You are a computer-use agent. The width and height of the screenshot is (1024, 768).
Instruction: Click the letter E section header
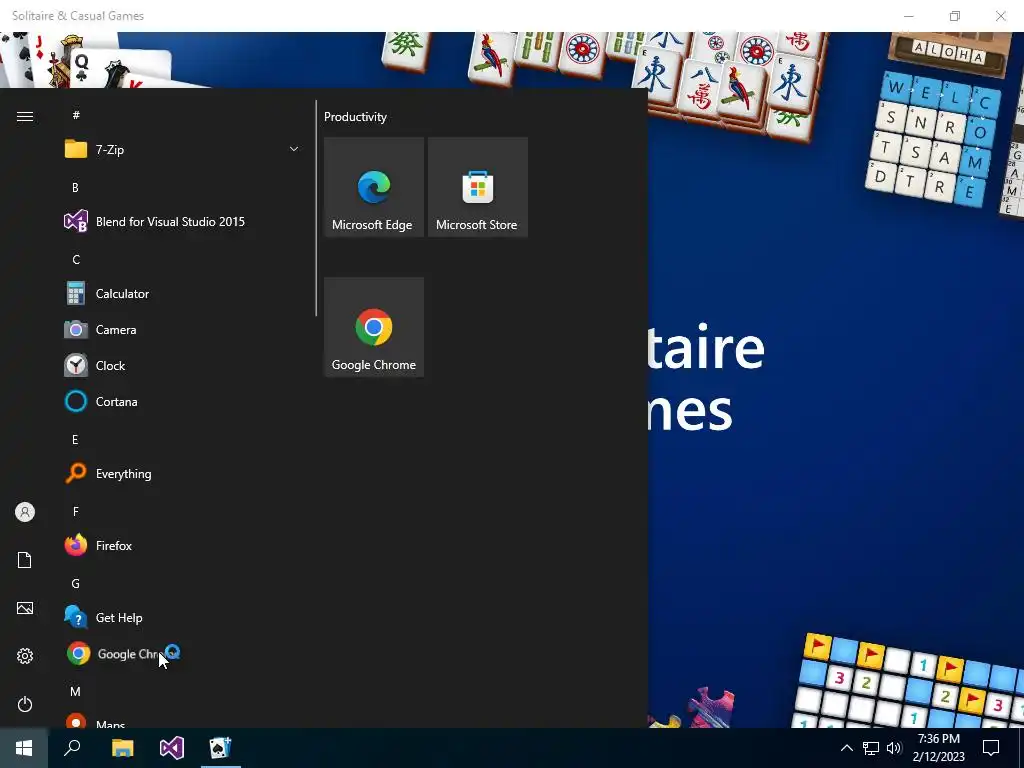pyautogui.click(x=75, y=440)
